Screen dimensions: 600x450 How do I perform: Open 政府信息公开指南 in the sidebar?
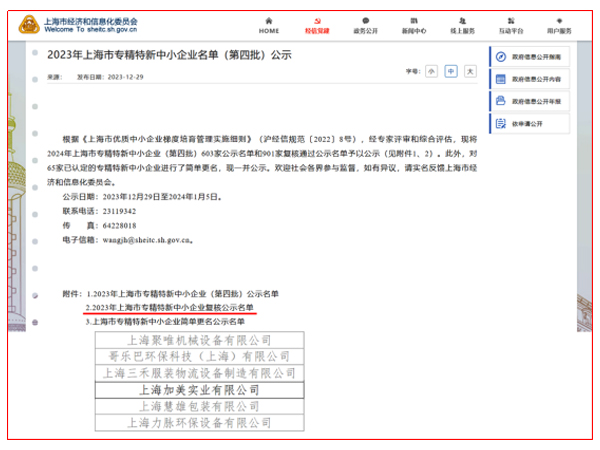pos(535,57)
